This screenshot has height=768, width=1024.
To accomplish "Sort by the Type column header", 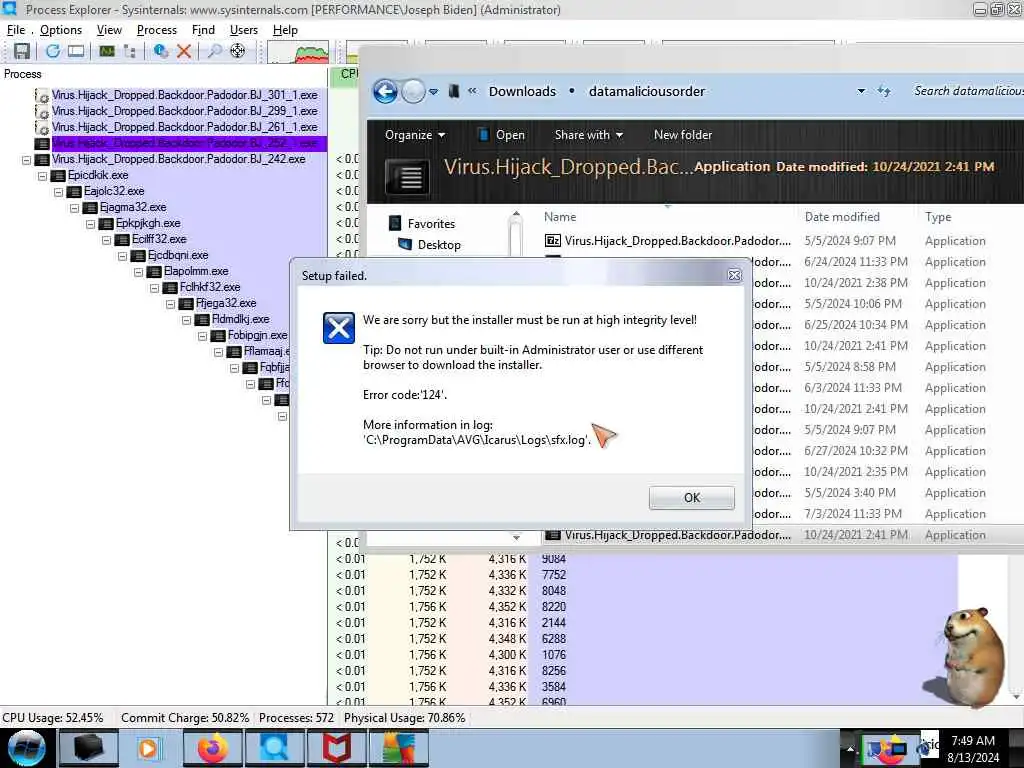I will [x=938, y=217].
